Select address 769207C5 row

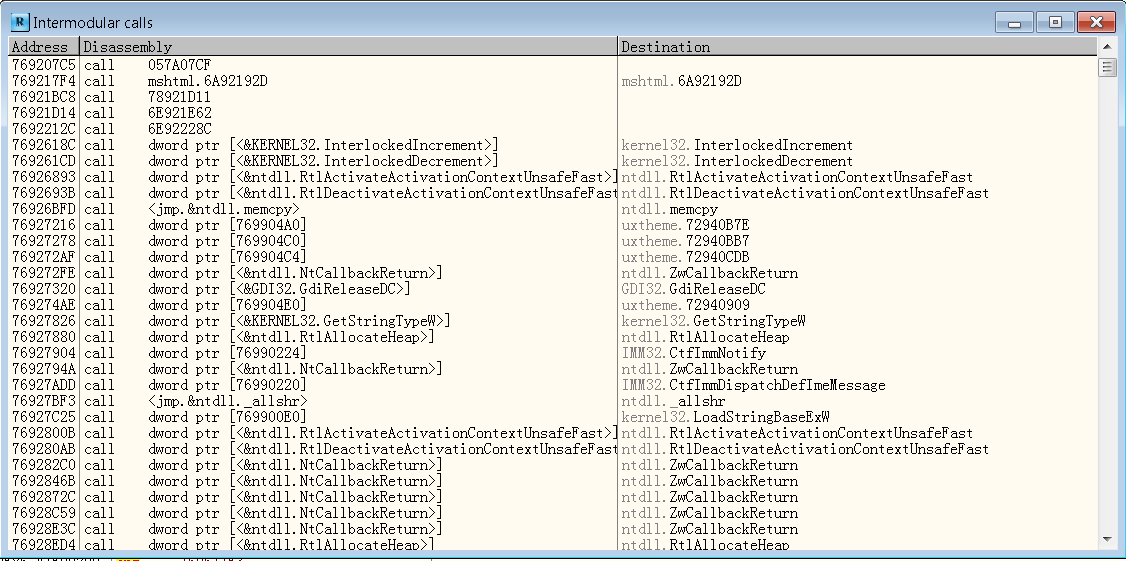pyautogui.click(x=553, y=65)
